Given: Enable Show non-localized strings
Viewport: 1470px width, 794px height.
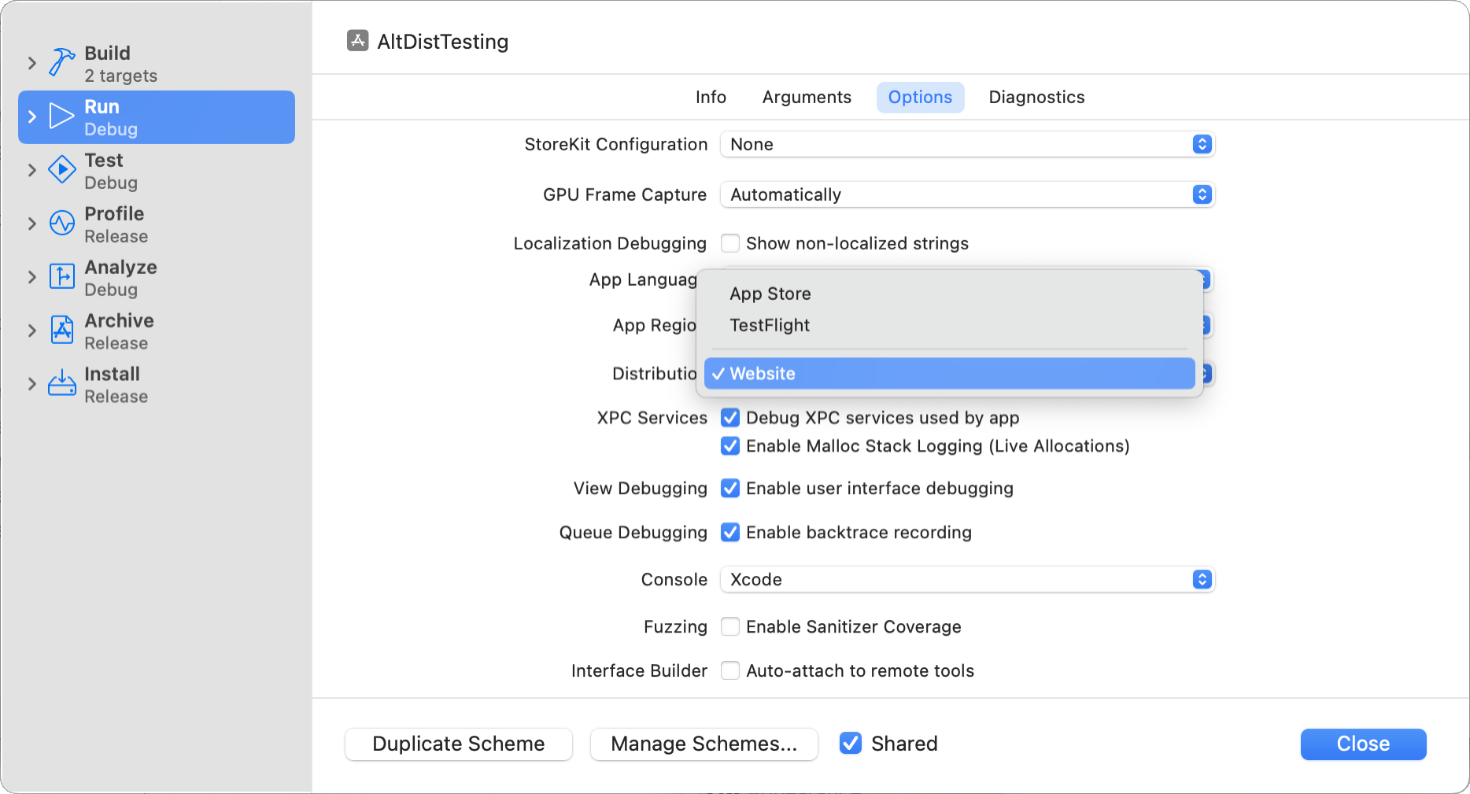Looking at the screenshot, I should [x=730, y=243].
